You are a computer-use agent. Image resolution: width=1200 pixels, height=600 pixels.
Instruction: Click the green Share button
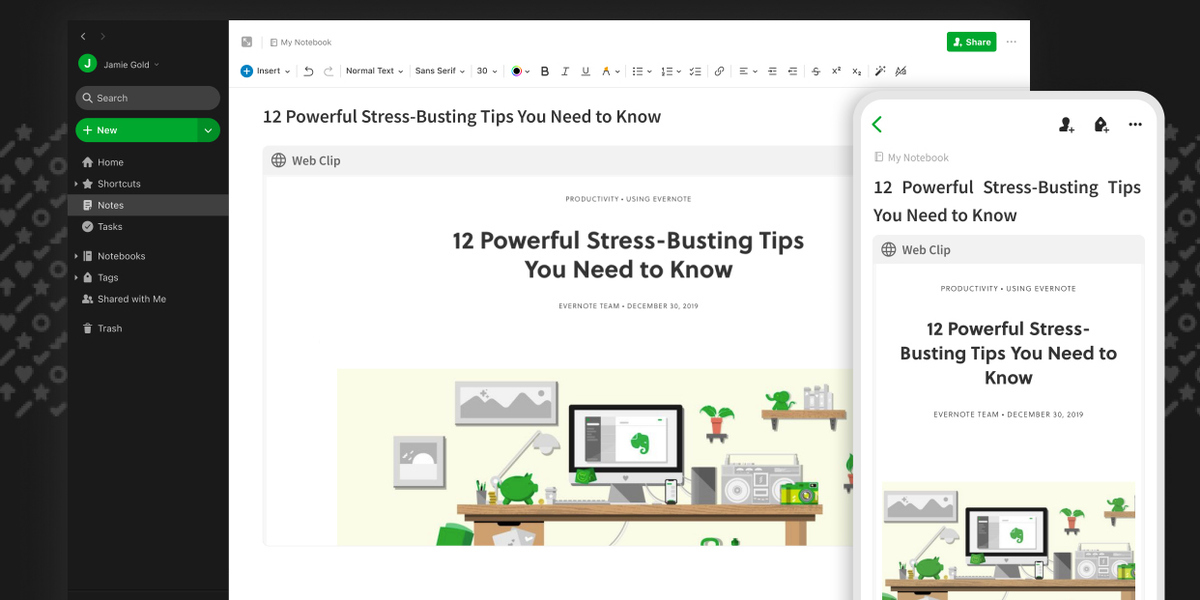click(x=971, y=42)
